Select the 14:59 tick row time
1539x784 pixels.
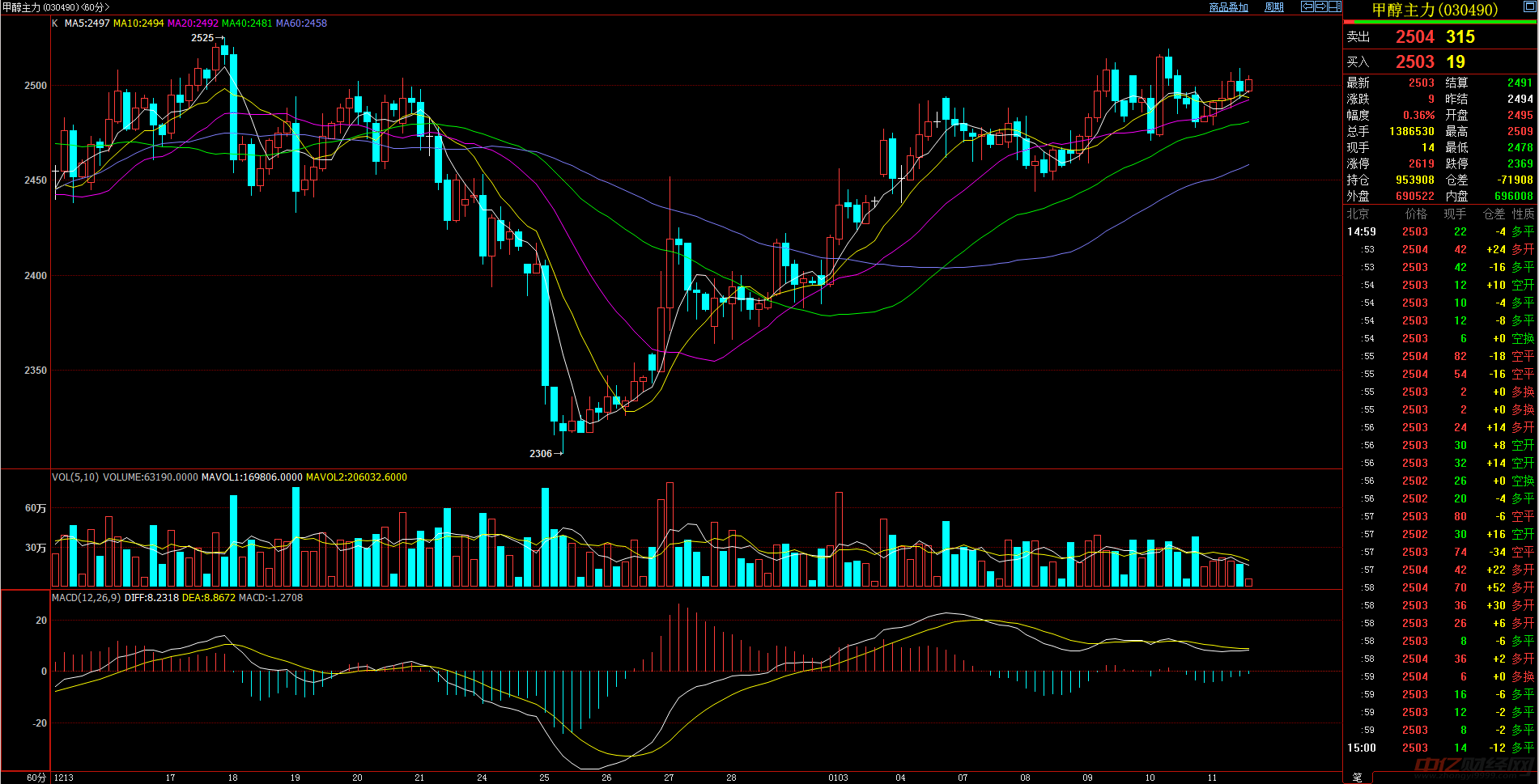tap(1361, 232)
